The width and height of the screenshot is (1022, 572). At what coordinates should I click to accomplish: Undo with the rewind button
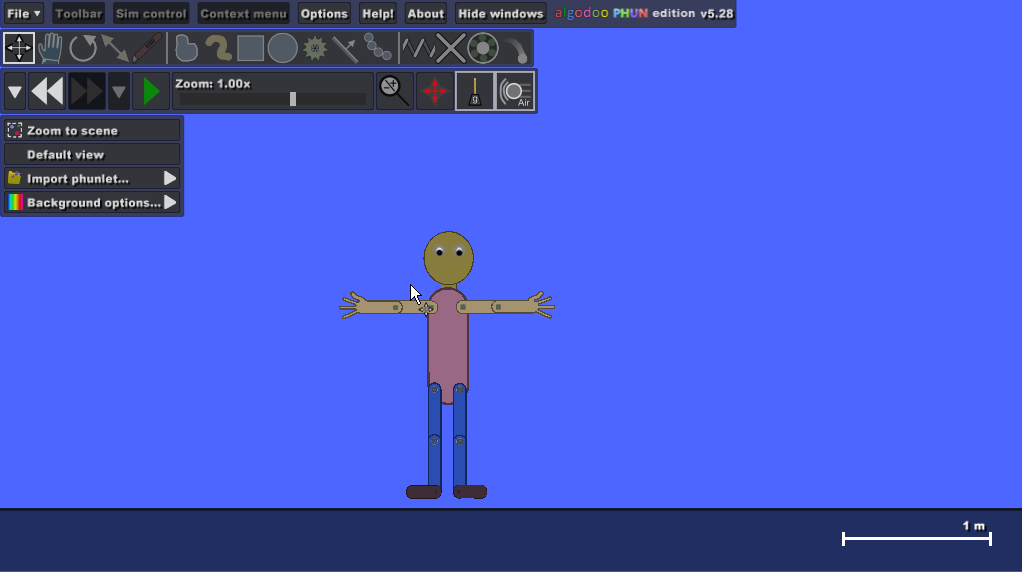(48, 91)
